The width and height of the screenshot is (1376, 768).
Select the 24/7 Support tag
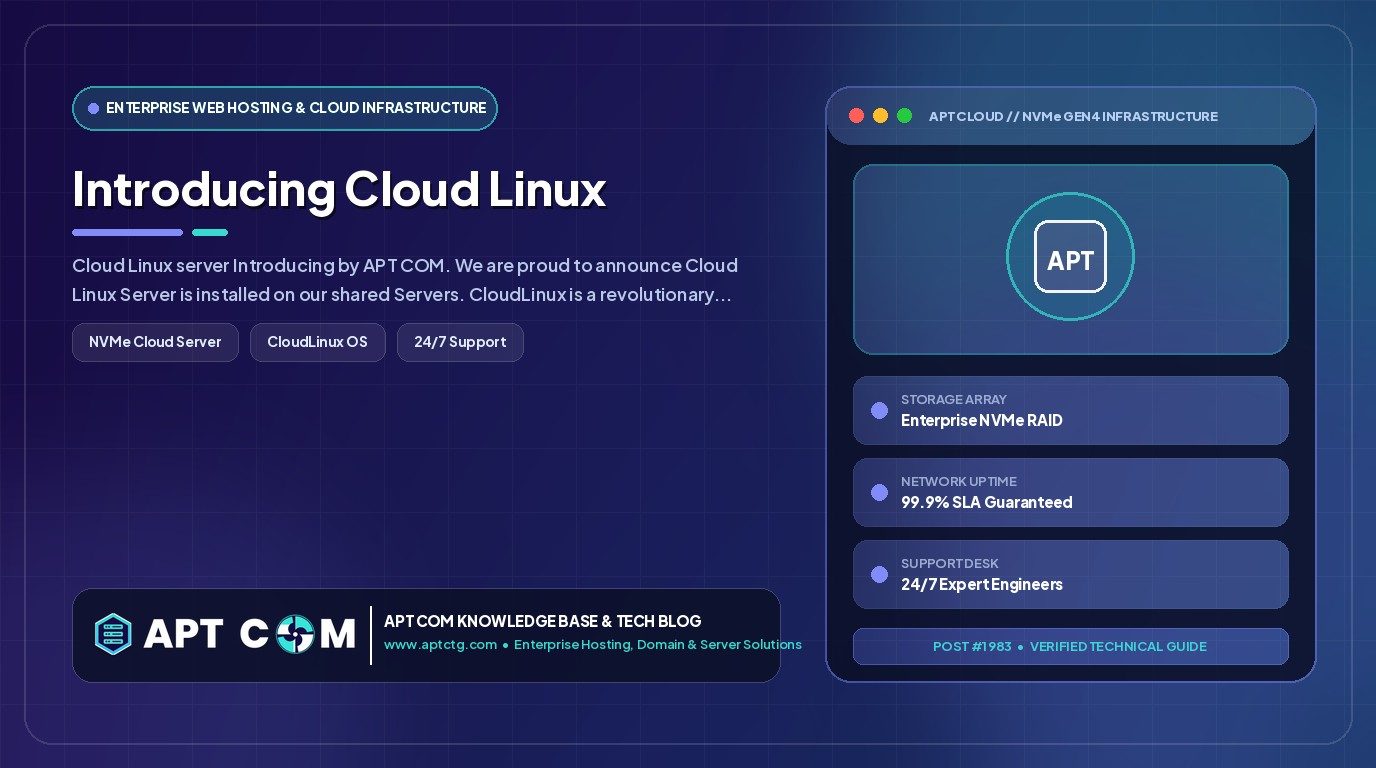(460, 342)
